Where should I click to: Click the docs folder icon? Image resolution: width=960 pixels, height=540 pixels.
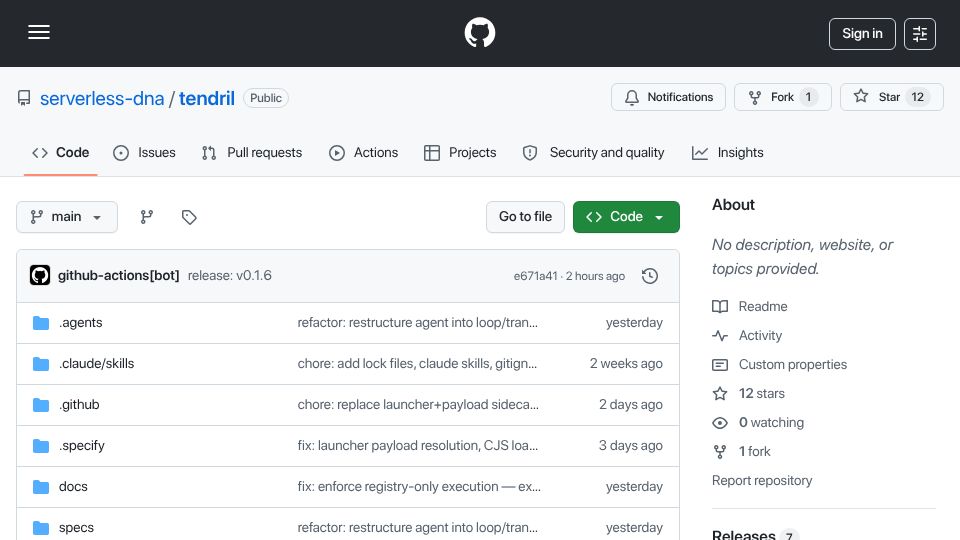pos(41,487)
